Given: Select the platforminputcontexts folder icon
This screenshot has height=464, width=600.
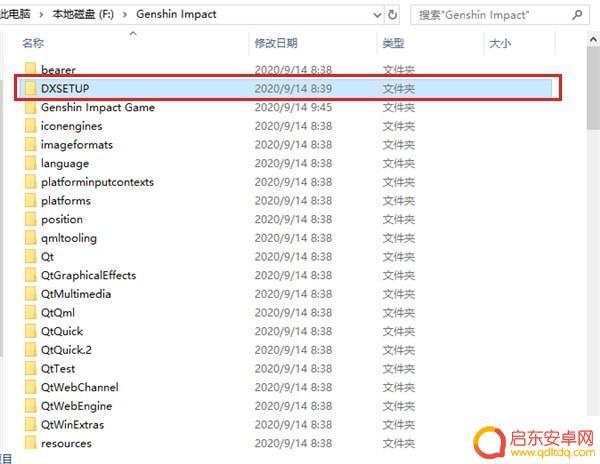Looking at the screenshot, I should coord(30,182).
